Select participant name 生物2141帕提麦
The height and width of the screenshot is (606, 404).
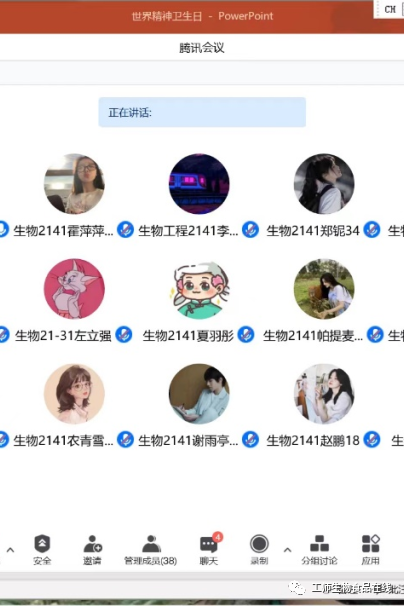(x=313, y=336)
